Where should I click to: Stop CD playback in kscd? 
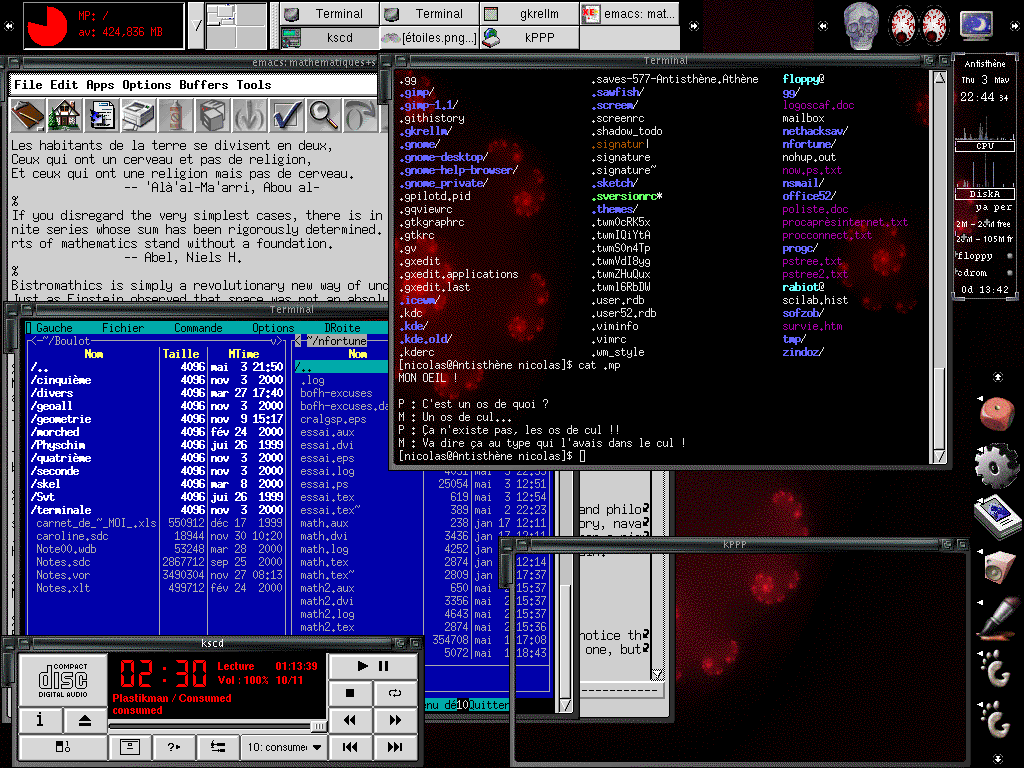click(x=349, y=692)
